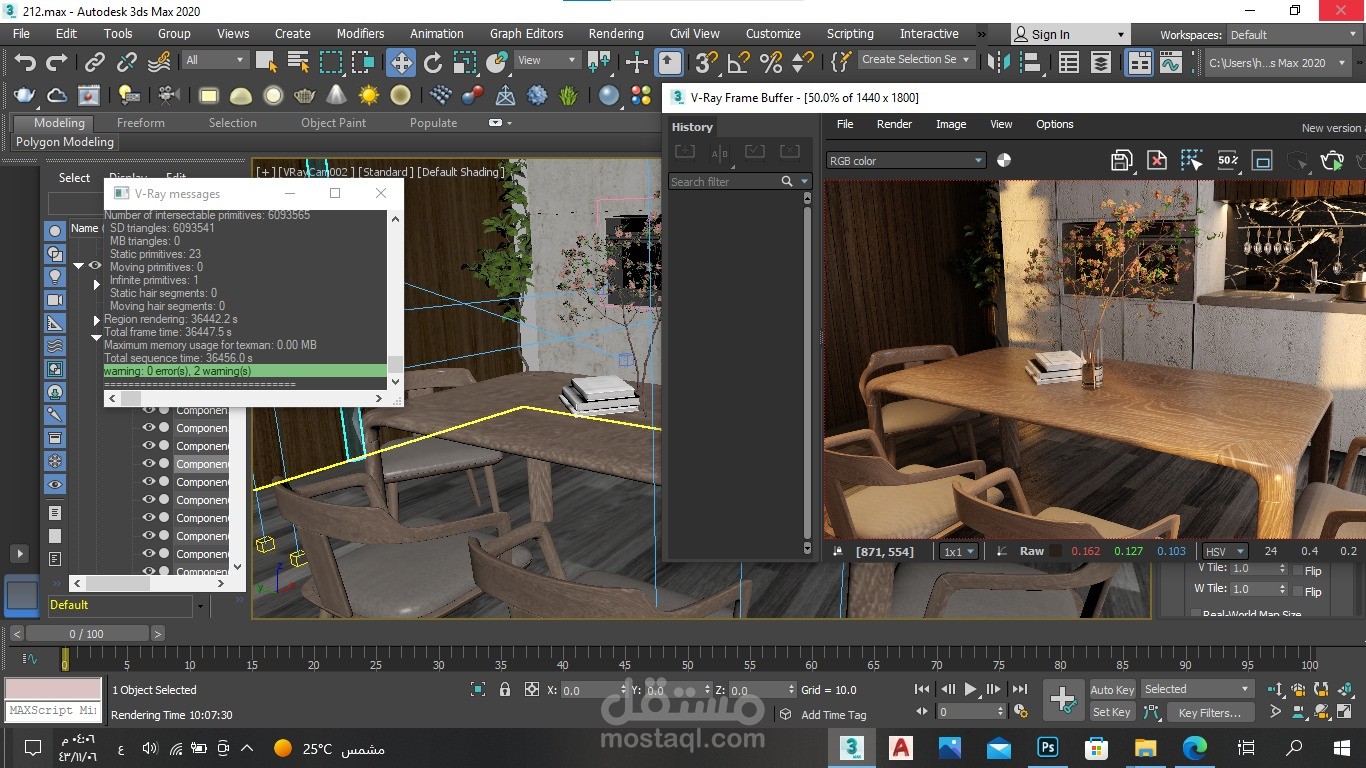Open the RGB color channel dropdown
This screenshot has width=1366, height=768.
[x=906, y=161]
